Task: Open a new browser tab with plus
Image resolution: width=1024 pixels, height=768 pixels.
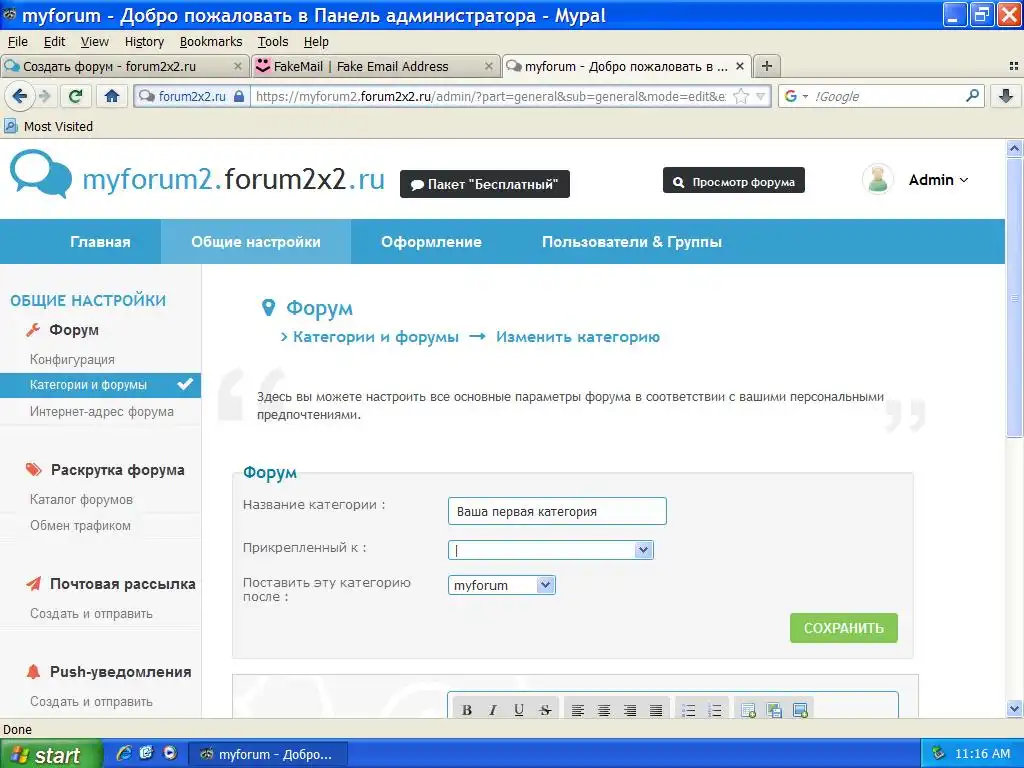Action: (767, 66)
